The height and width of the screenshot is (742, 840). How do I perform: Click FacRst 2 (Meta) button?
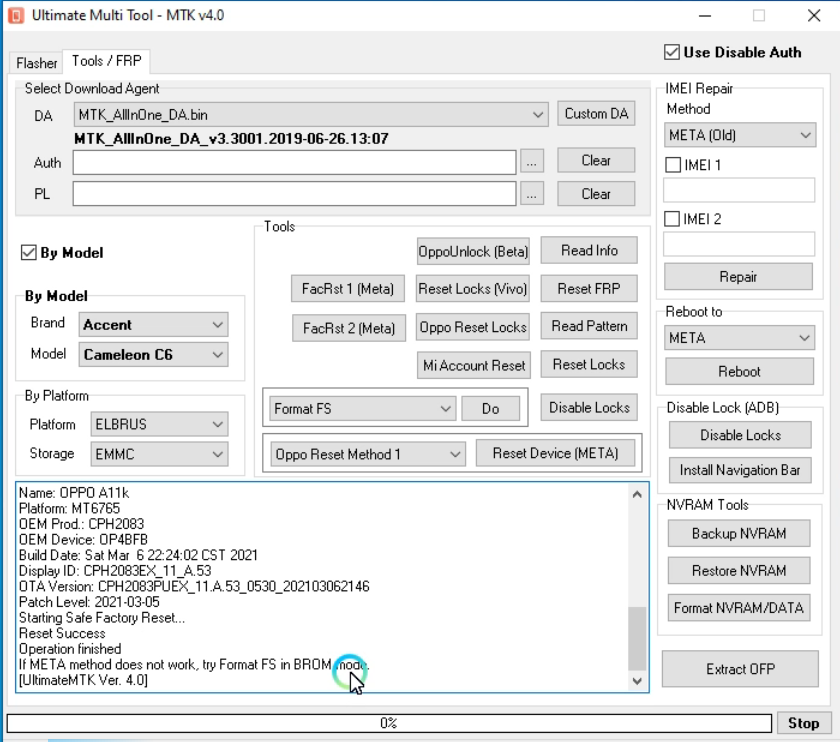tap(349, 328)
